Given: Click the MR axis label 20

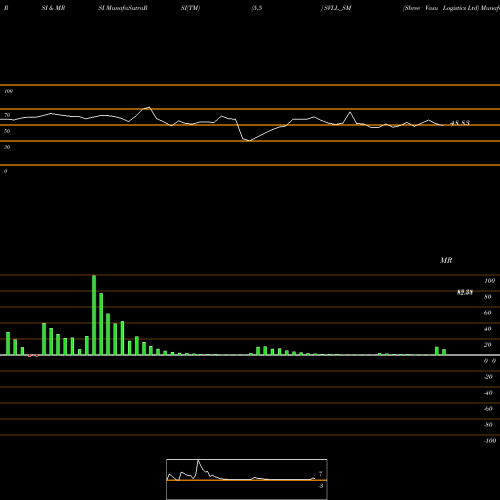Looking at the screenshot, I should [488, 345].
